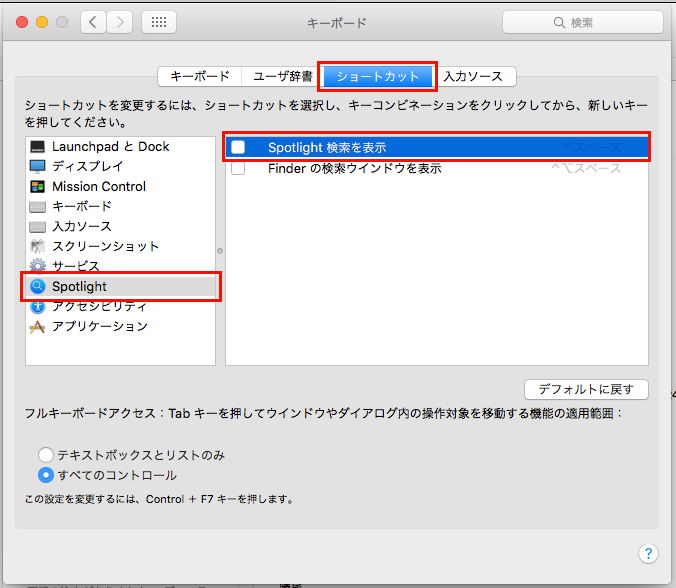Open help with the question mark button
This screenshot has width=676, height=588.
coord(648,553)
